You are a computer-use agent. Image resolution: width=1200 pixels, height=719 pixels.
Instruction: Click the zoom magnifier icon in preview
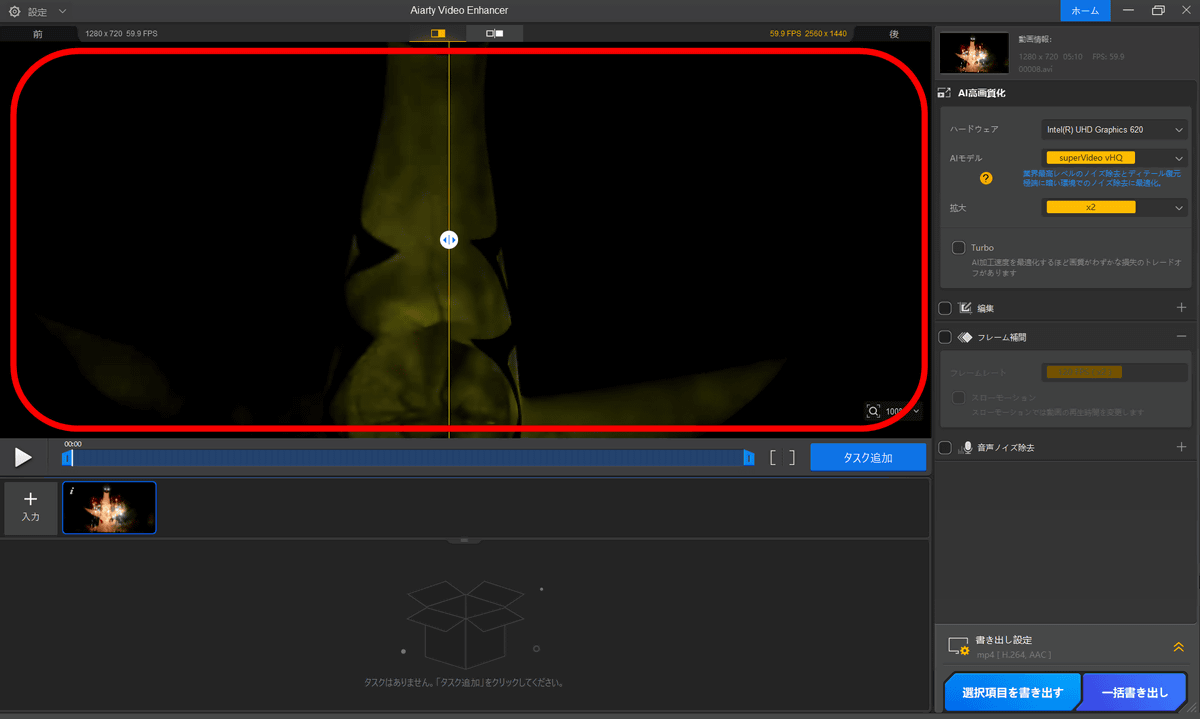click(x=873, y=411)
